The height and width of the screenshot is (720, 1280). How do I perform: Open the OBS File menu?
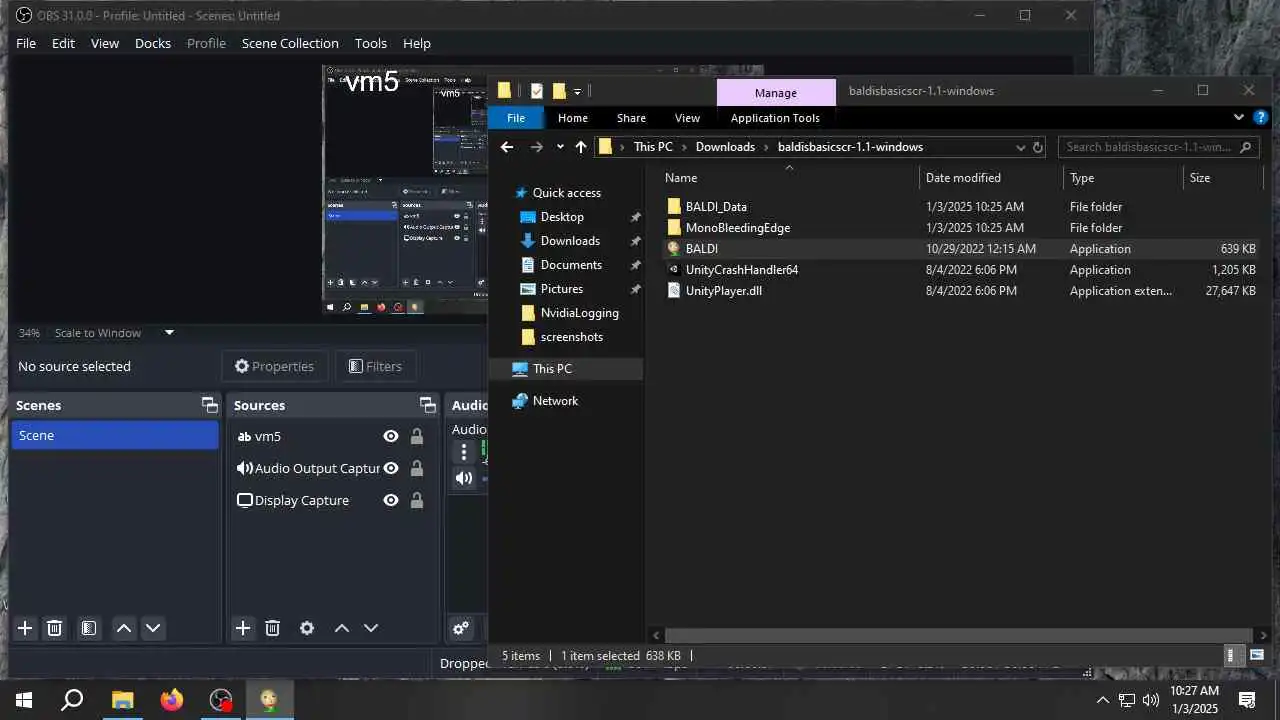pos(26,43)
